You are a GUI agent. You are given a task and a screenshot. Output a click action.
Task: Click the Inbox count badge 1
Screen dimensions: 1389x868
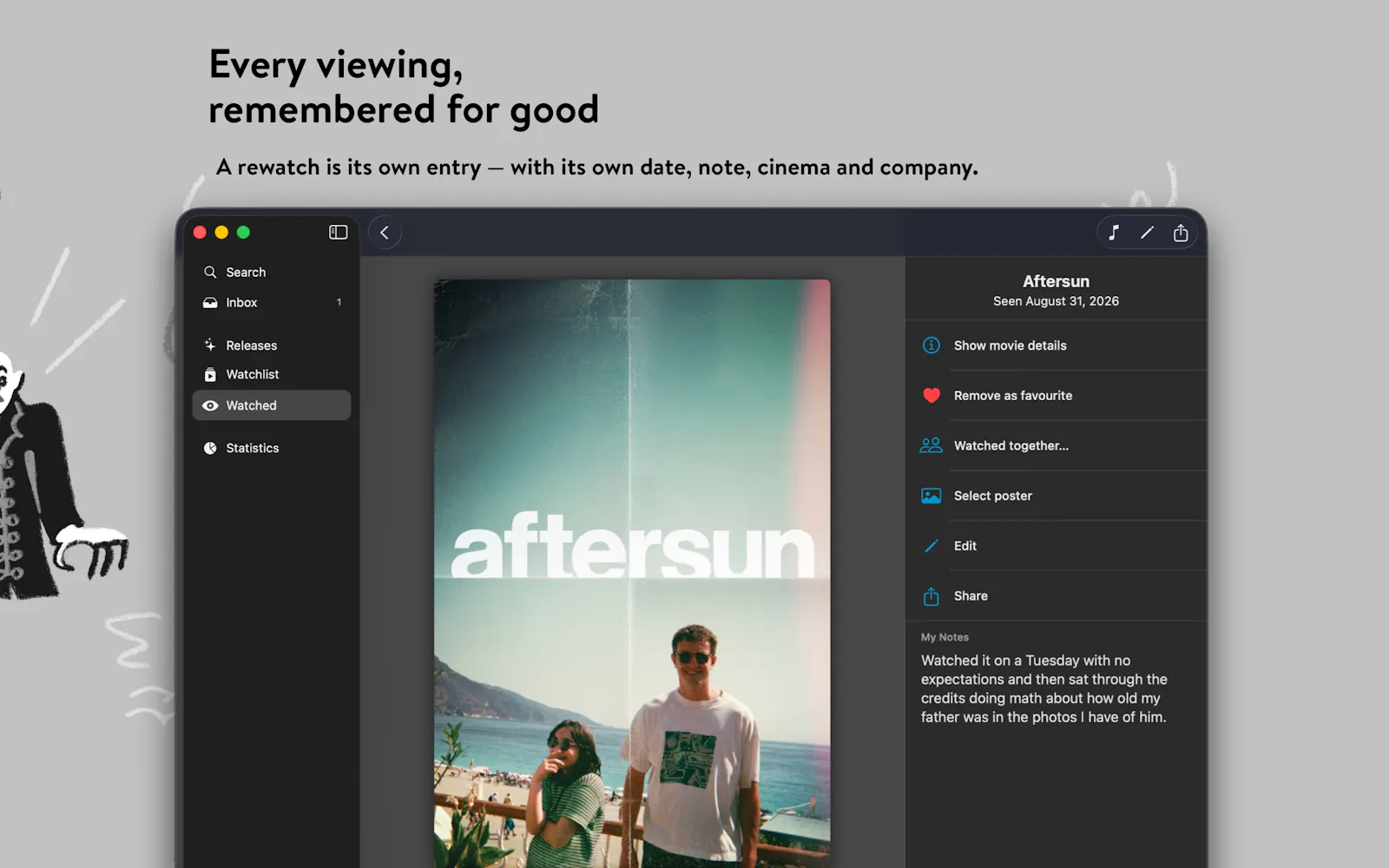339,303
